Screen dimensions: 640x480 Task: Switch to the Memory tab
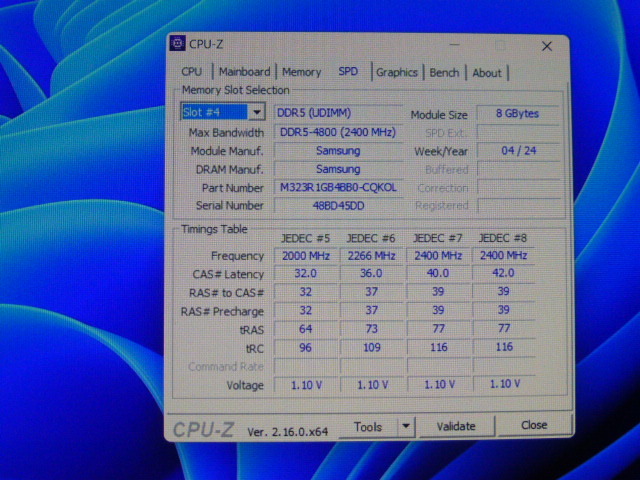coord(302,72)
